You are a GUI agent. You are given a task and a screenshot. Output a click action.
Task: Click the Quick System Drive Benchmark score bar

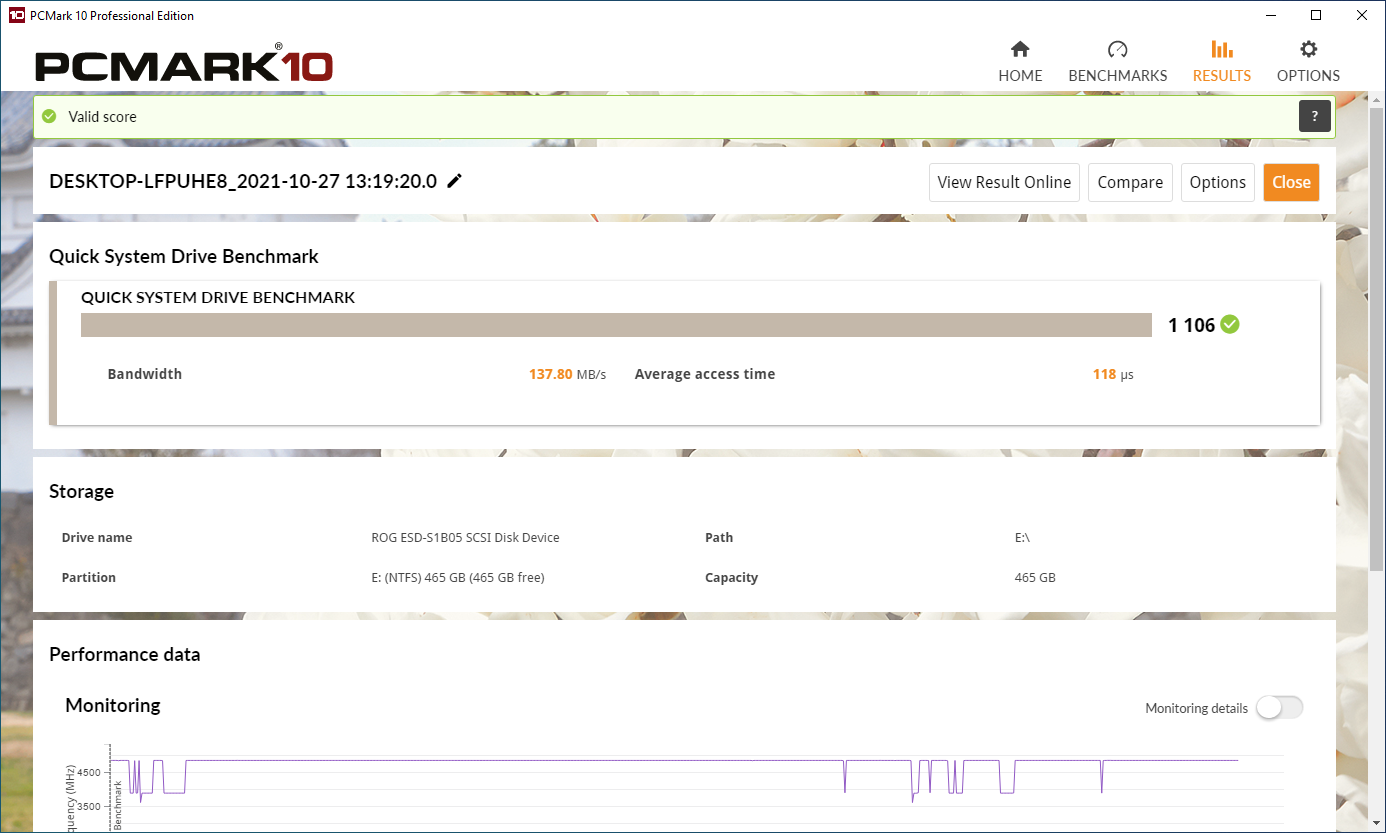pos(617,325)
